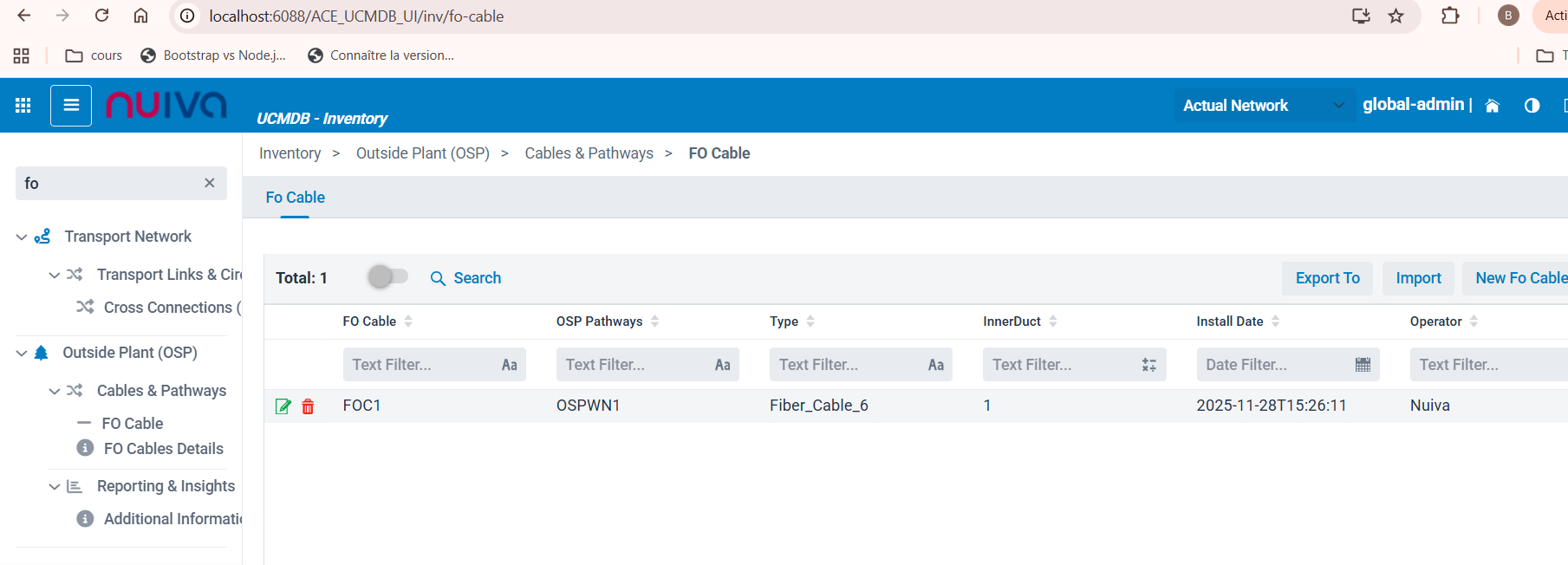Bookmark this page with star icon

[x=1396, y=16]
